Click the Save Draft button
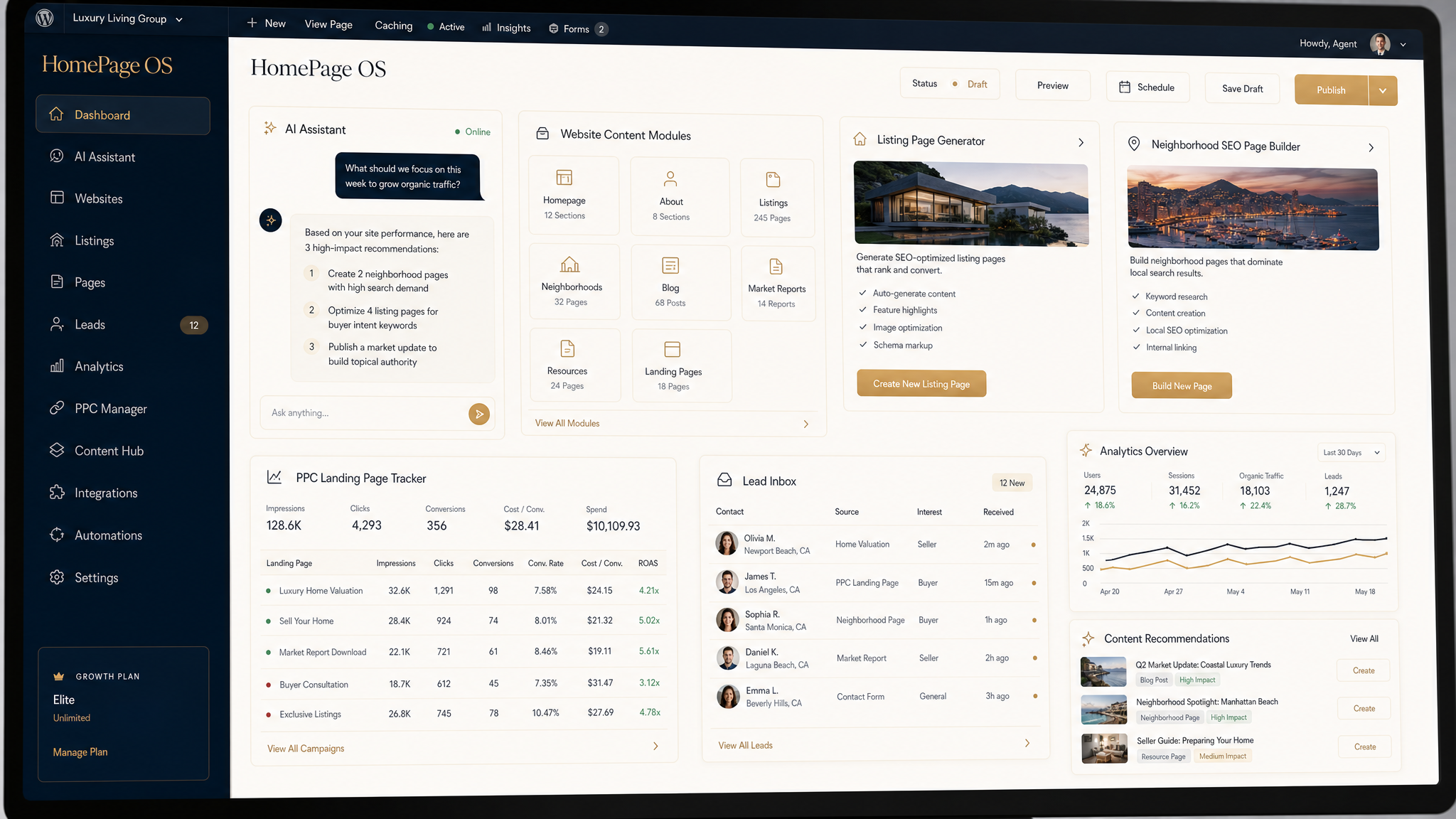Image resolution: width=1456 pixels, height=819 pixels. tap(1242, 89)
